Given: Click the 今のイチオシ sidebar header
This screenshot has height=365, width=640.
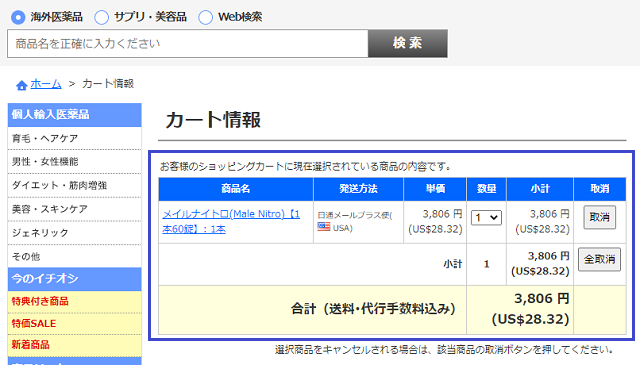Looking at the screenshot, I should point(75,279).
